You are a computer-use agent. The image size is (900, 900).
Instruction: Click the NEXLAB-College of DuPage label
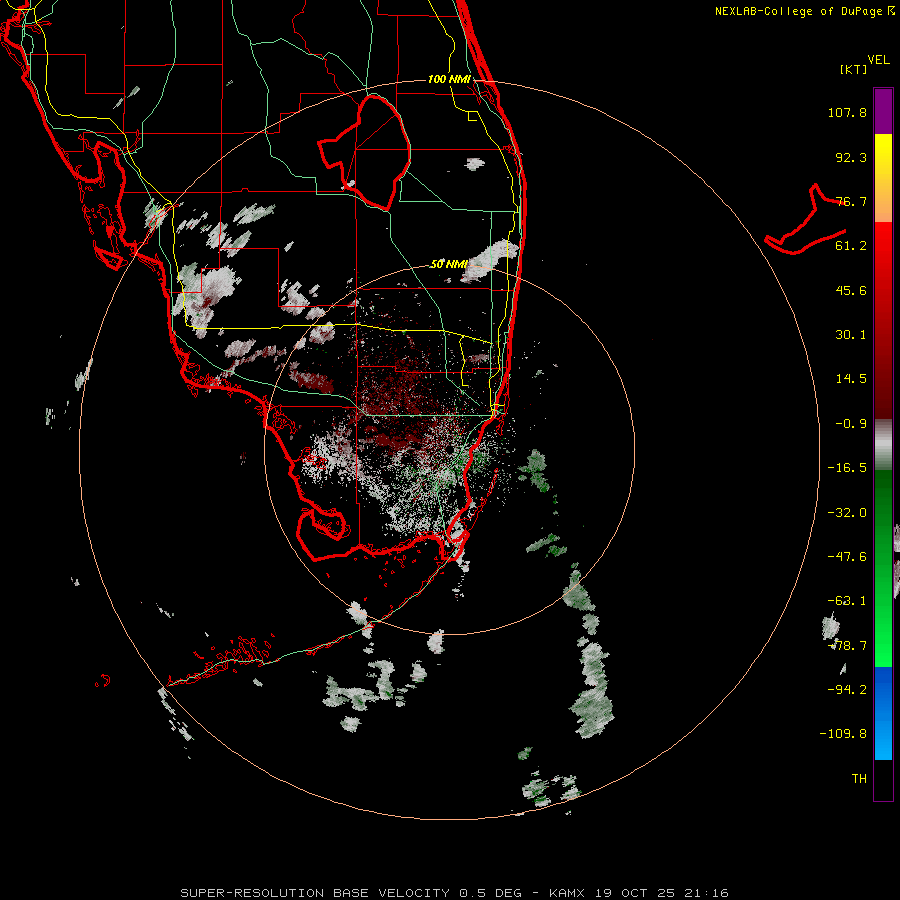800,11
